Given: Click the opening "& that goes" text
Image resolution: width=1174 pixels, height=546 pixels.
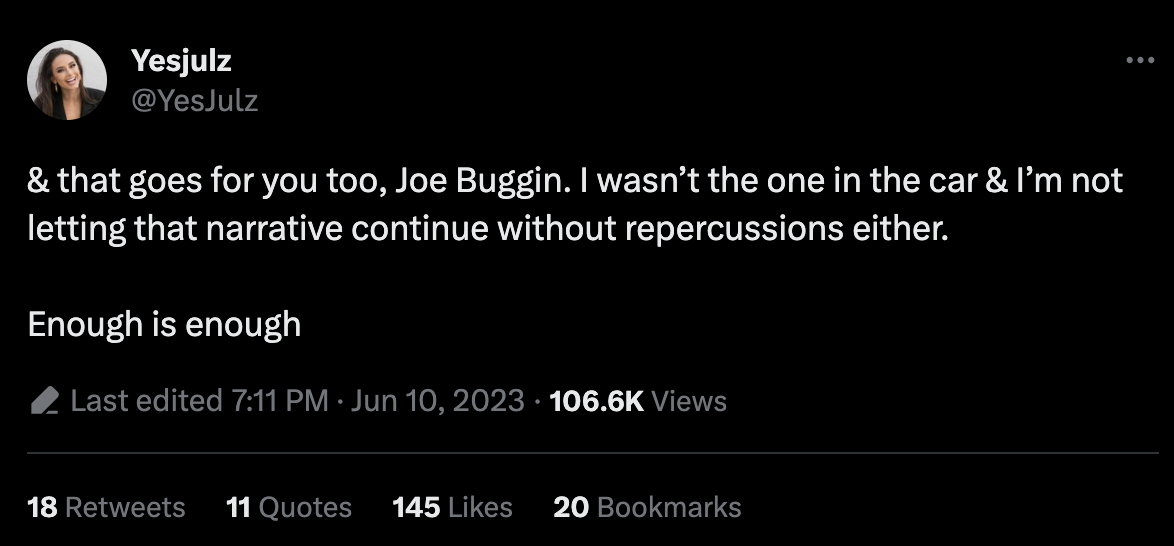Looking at the screenshot, I should coord(105,181).
